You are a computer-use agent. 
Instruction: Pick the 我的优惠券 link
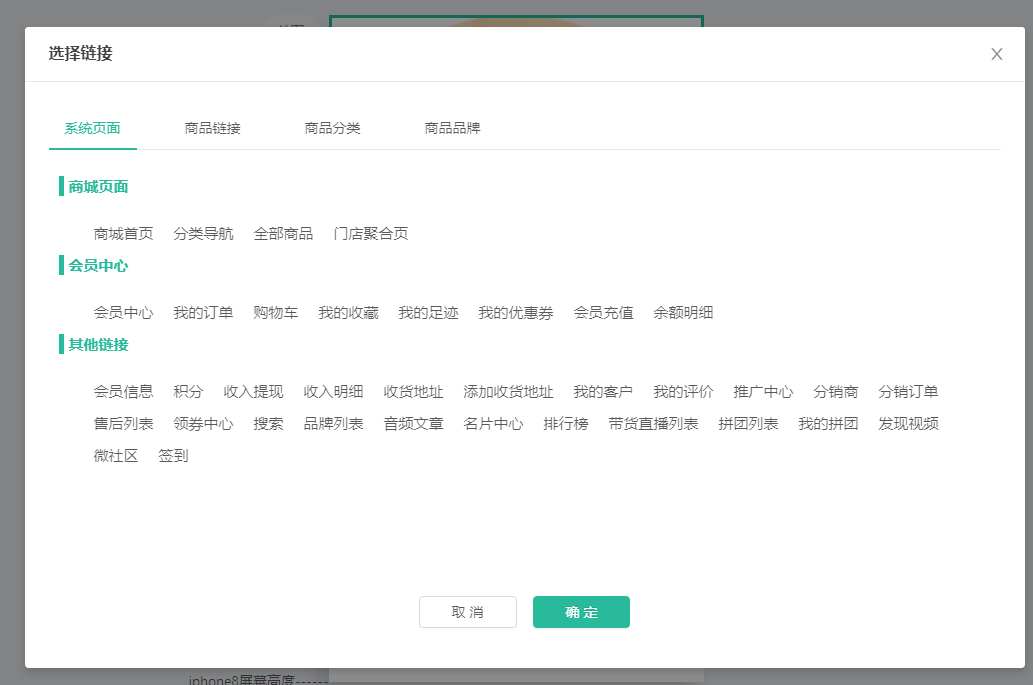pos(515,313)
